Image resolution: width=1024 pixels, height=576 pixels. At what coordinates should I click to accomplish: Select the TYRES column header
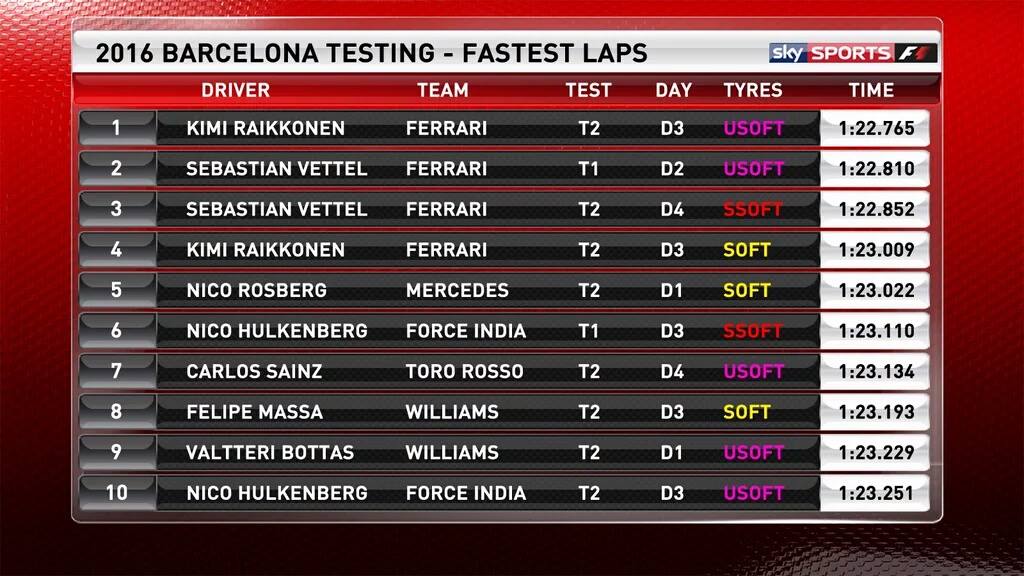[x=752, y=90]
